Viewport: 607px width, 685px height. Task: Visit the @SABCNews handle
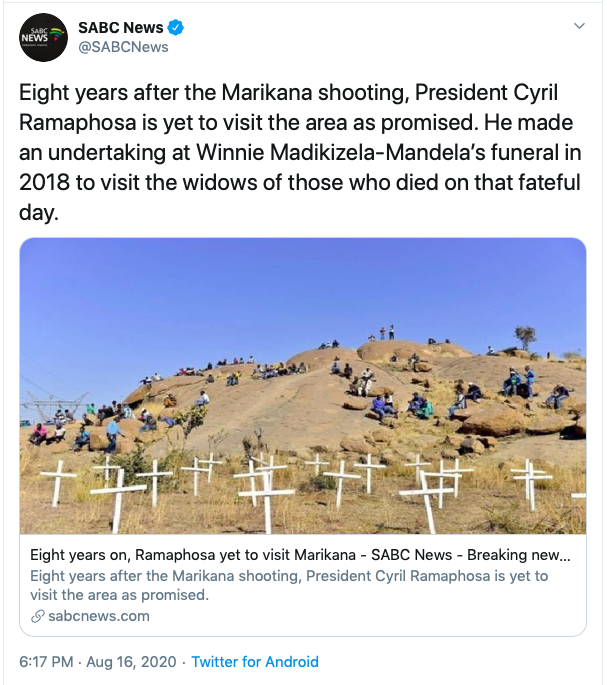[x=123, y=47]
